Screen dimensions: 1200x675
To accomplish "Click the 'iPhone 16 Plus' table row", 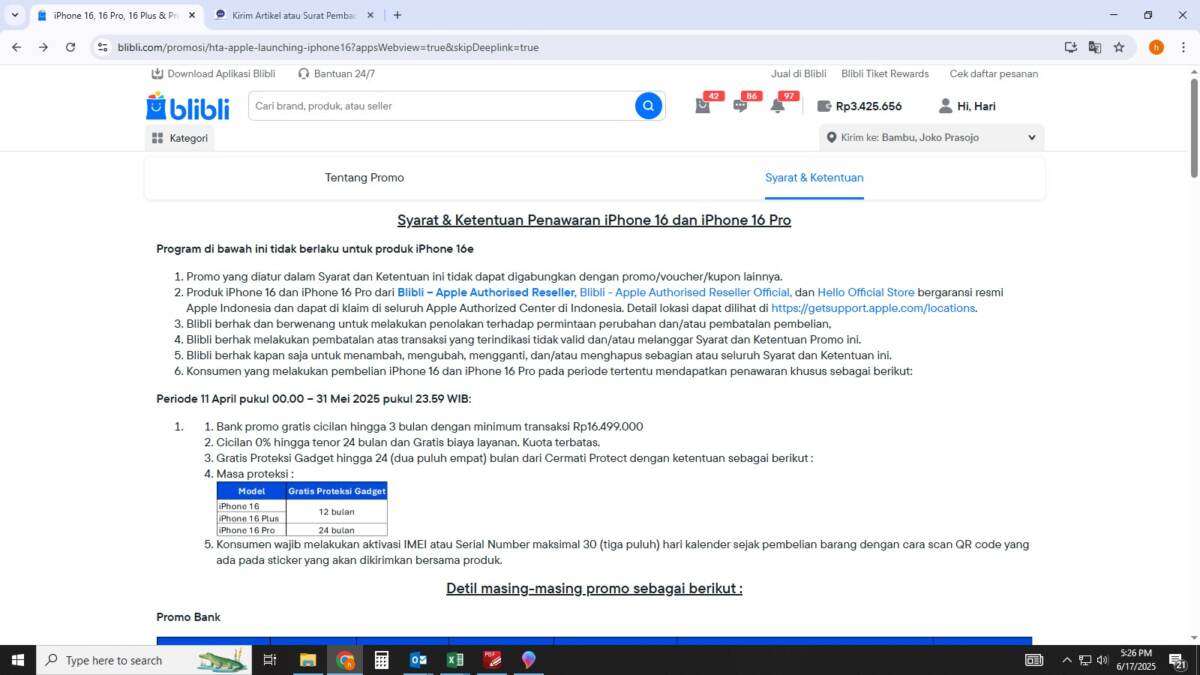I will click(x=251, y=518).
